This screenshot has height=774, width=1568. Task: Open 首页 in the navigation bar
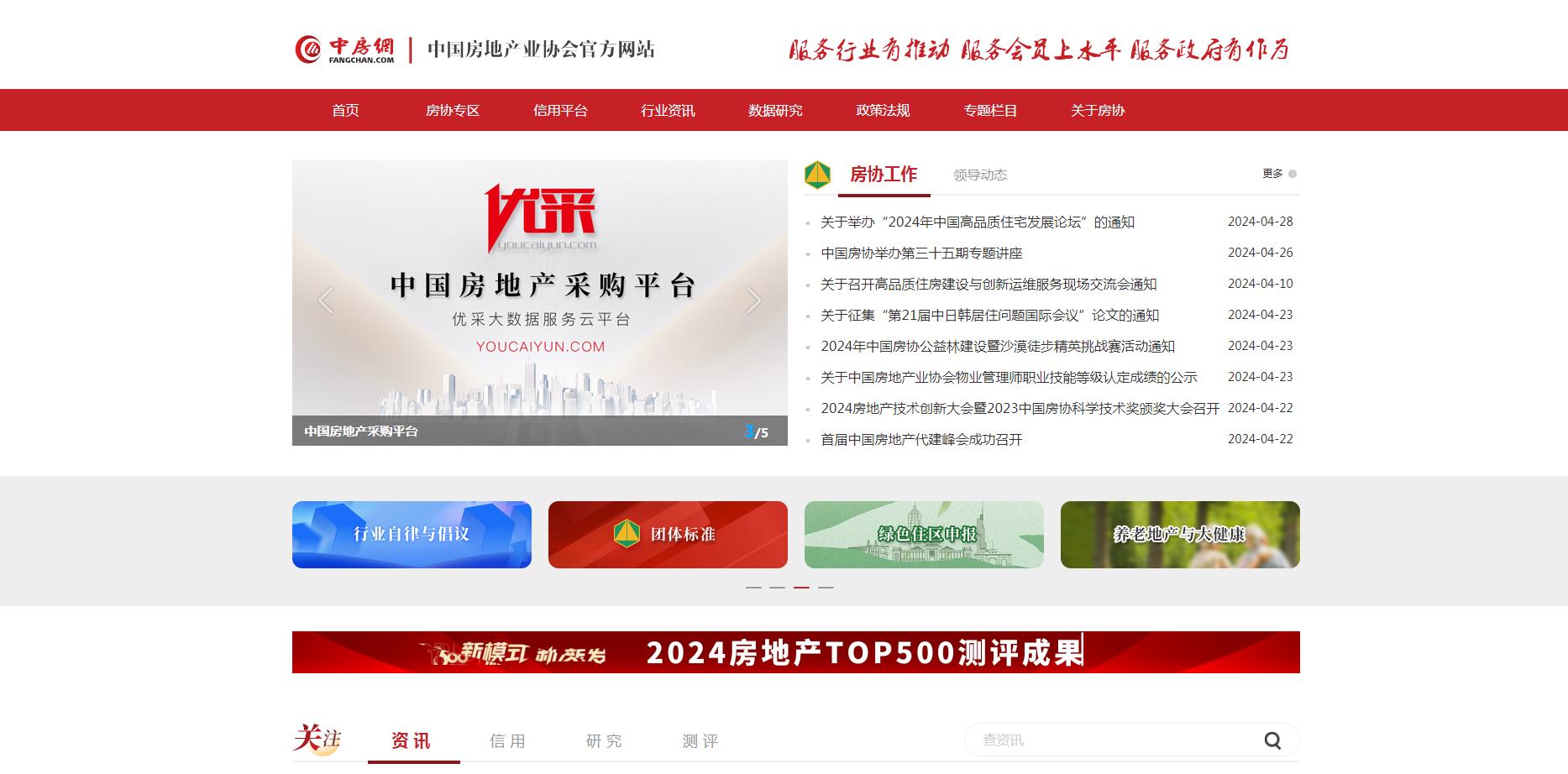coord(345,110)
